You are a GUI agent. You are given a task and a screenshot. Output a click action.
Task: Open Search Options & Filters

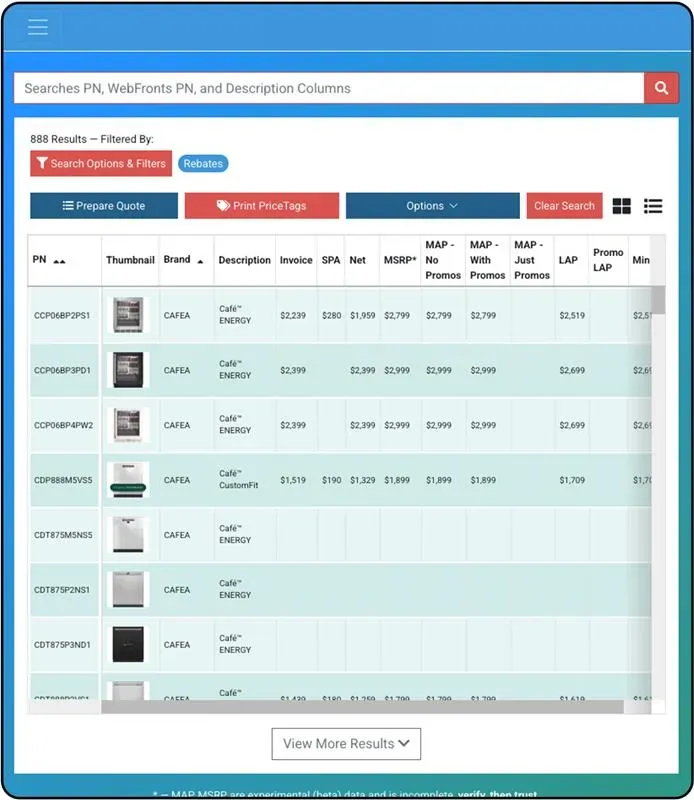pyautogui.click(x=101, y=164)
